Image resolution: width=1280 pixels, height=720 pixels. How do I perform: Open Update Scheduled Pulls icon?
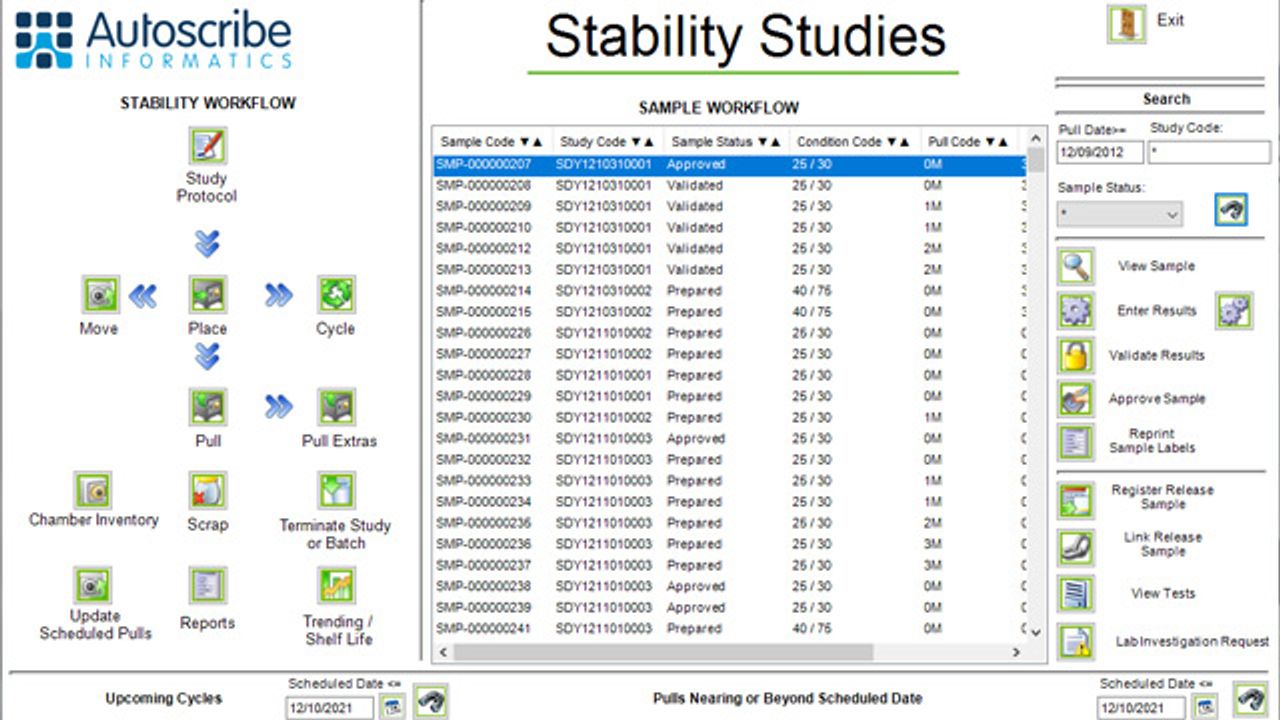[93, 585]
